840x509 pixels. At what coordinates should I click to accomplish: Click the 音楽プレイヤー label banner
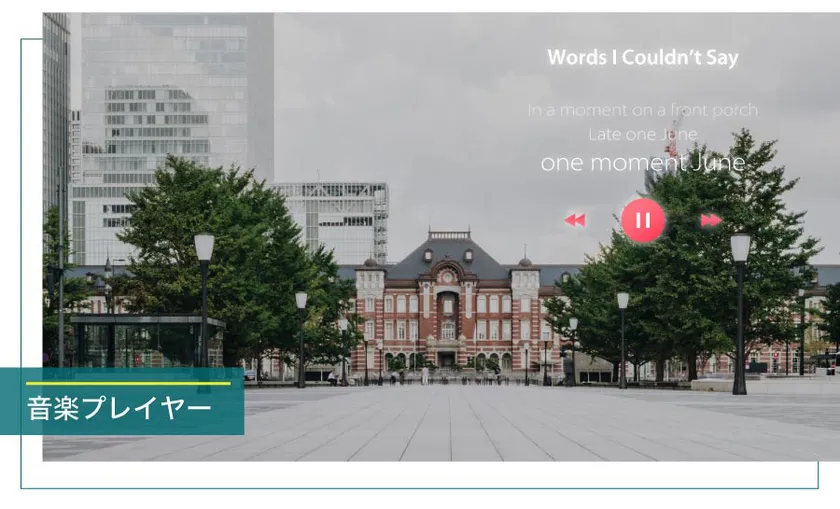(122, 401)
